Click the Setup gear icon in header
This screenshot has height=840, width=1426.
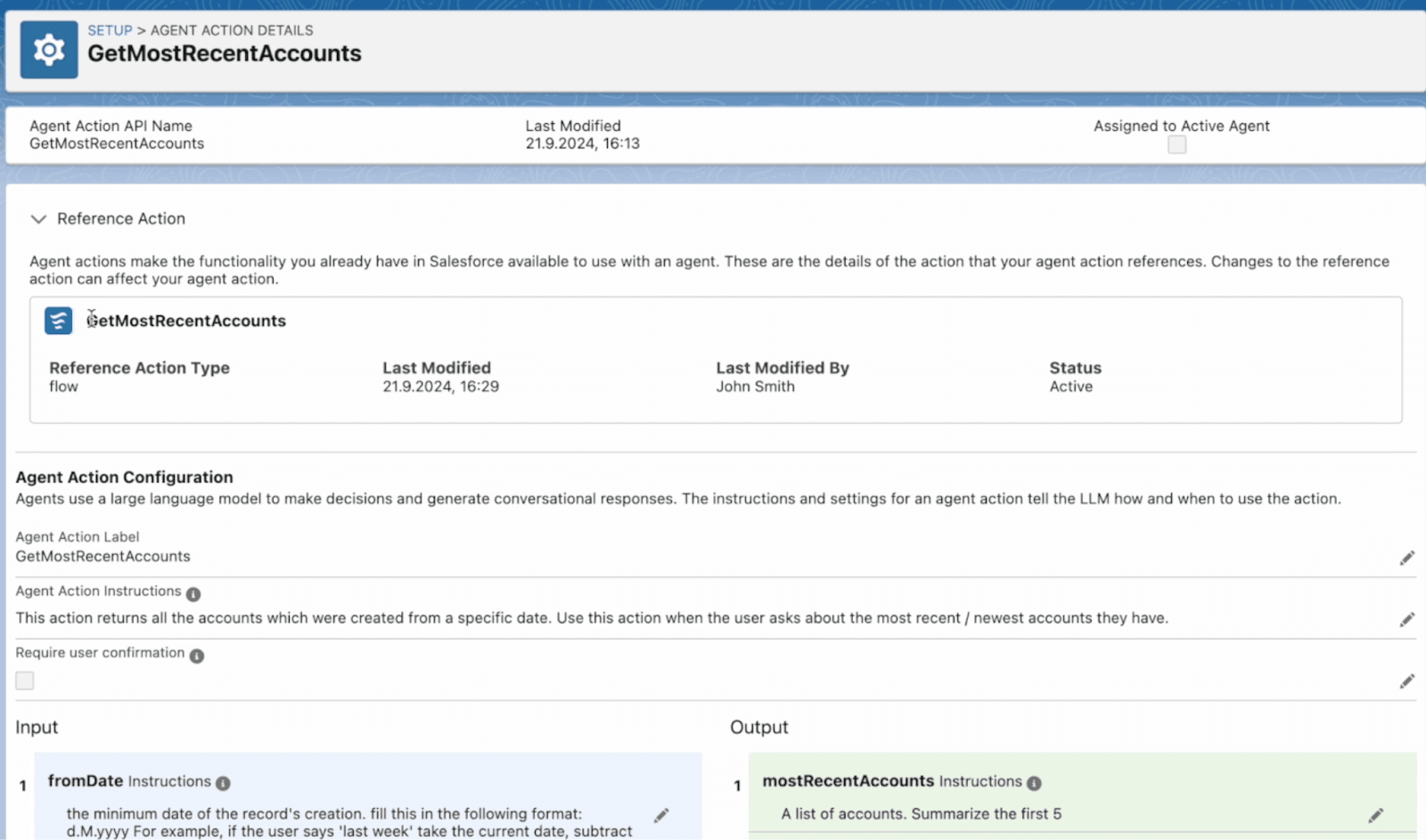tap(49, 50)
